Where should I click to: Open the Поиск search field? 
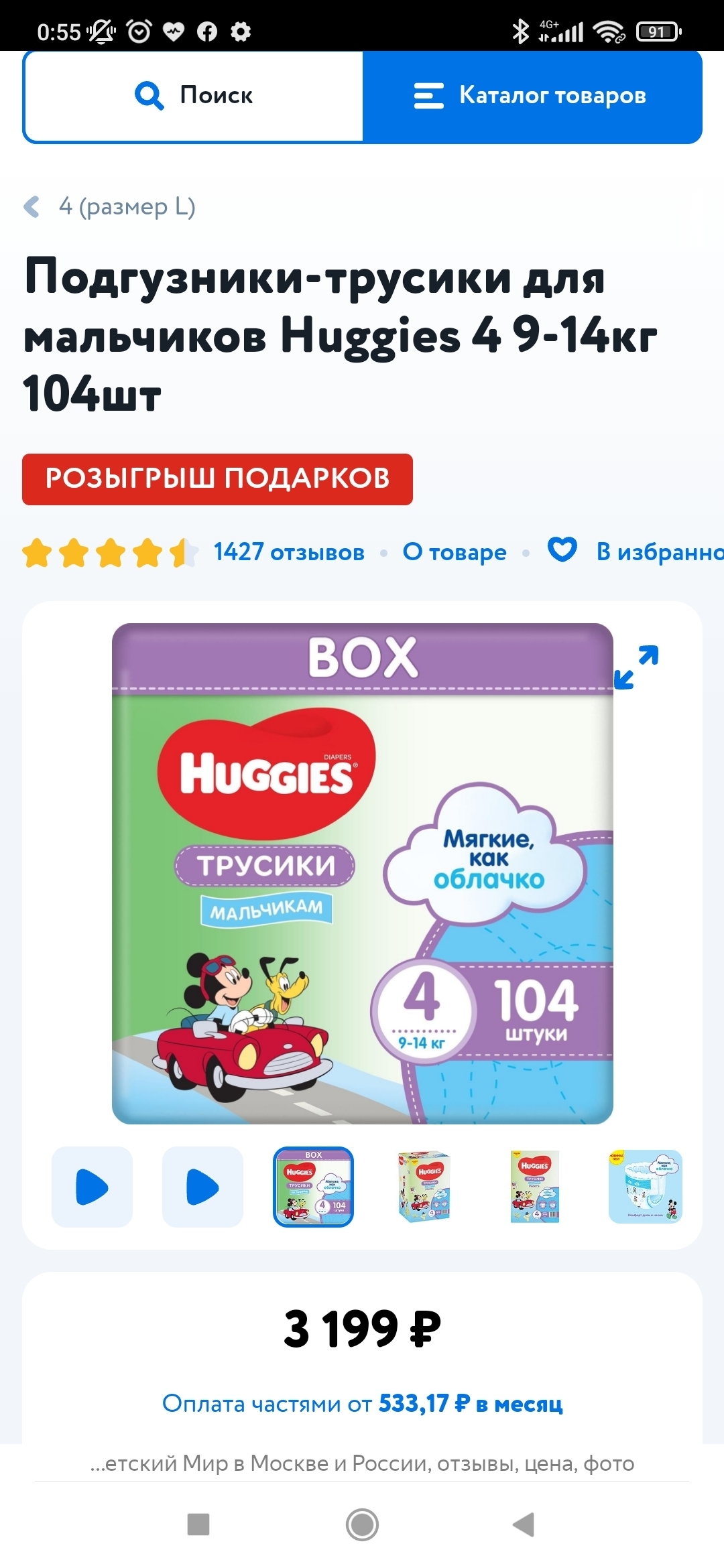pos(193,96)
